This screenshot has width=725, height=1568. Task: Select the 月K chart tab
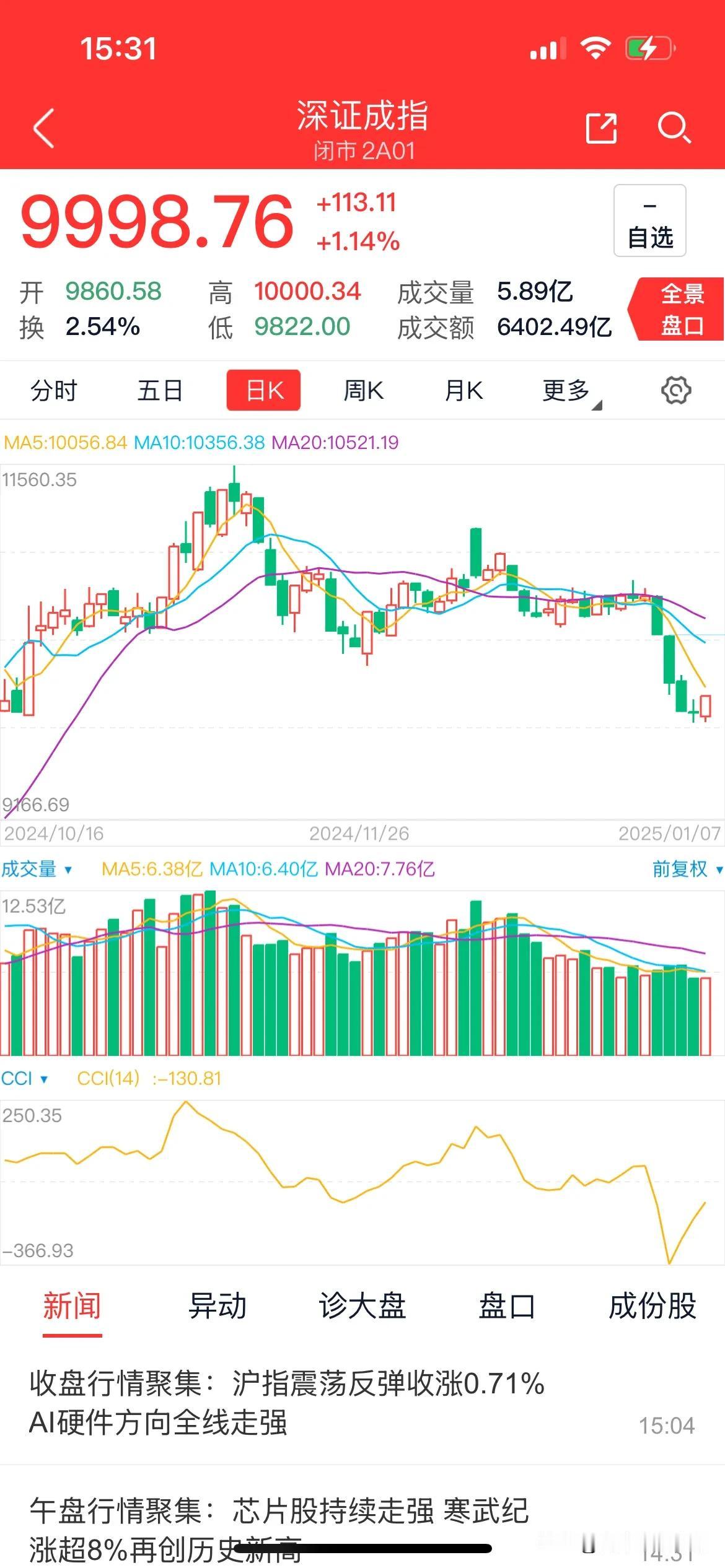(464, 391)
